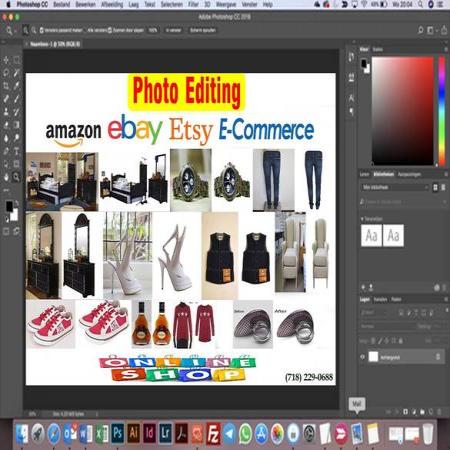
Task: Switch to the Kanalen tab
Action: (381, 299)
